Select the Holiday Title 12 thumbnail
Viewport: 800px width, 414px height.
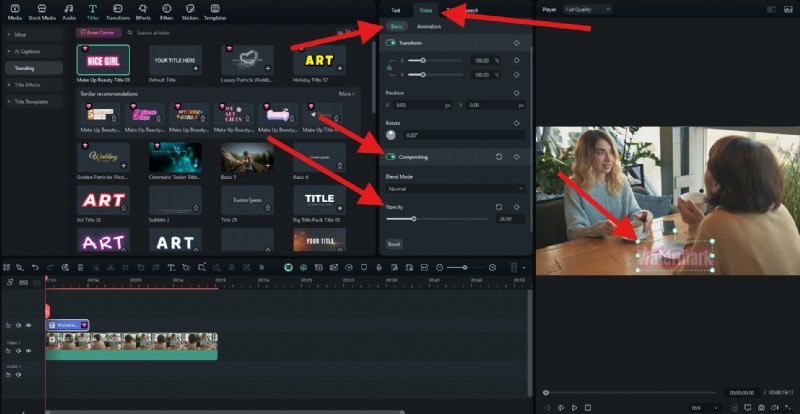[319, 60]
